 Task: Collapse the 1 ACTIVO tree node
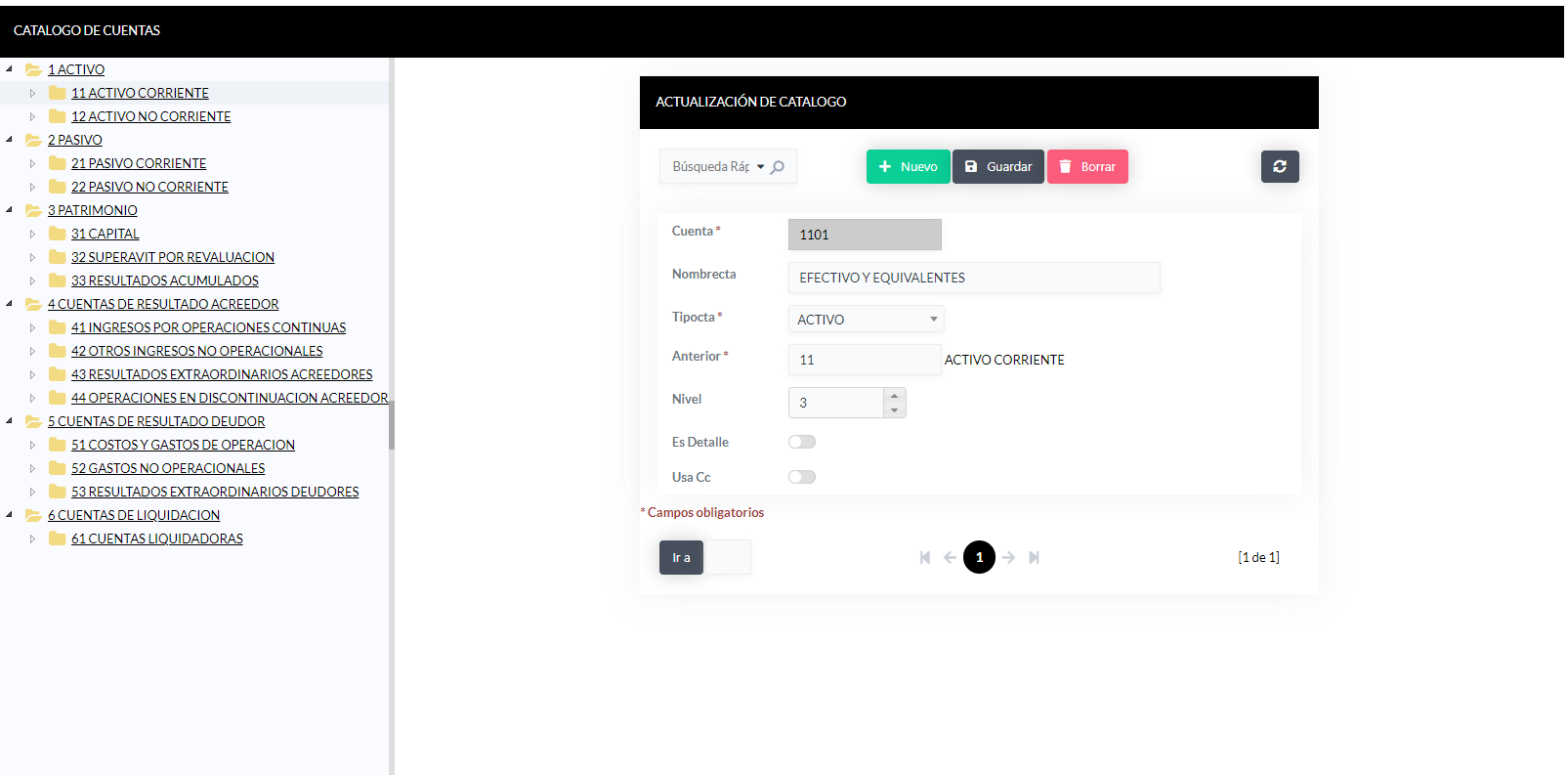(x=10, y=69)
